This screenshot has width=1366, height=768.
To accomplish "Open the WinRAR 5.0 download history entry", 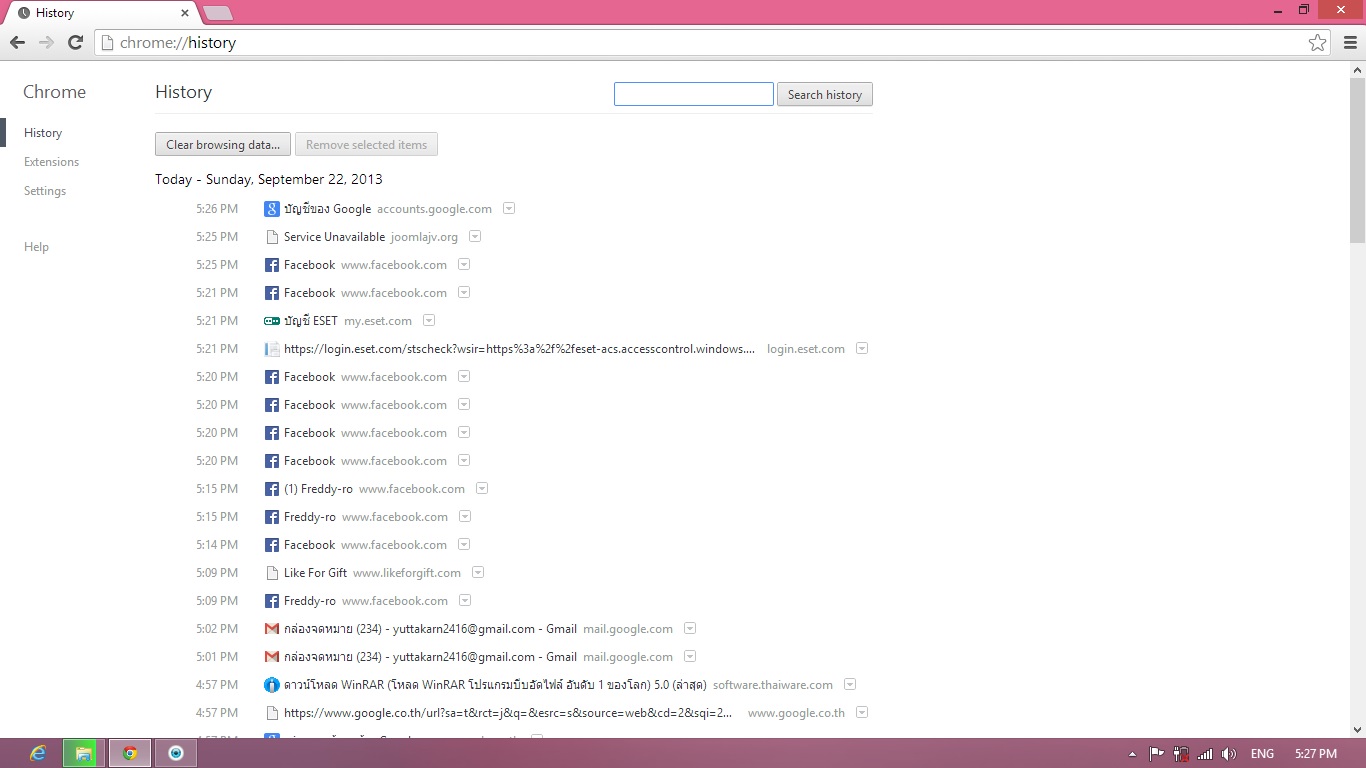I will click(x=495, y=685).
